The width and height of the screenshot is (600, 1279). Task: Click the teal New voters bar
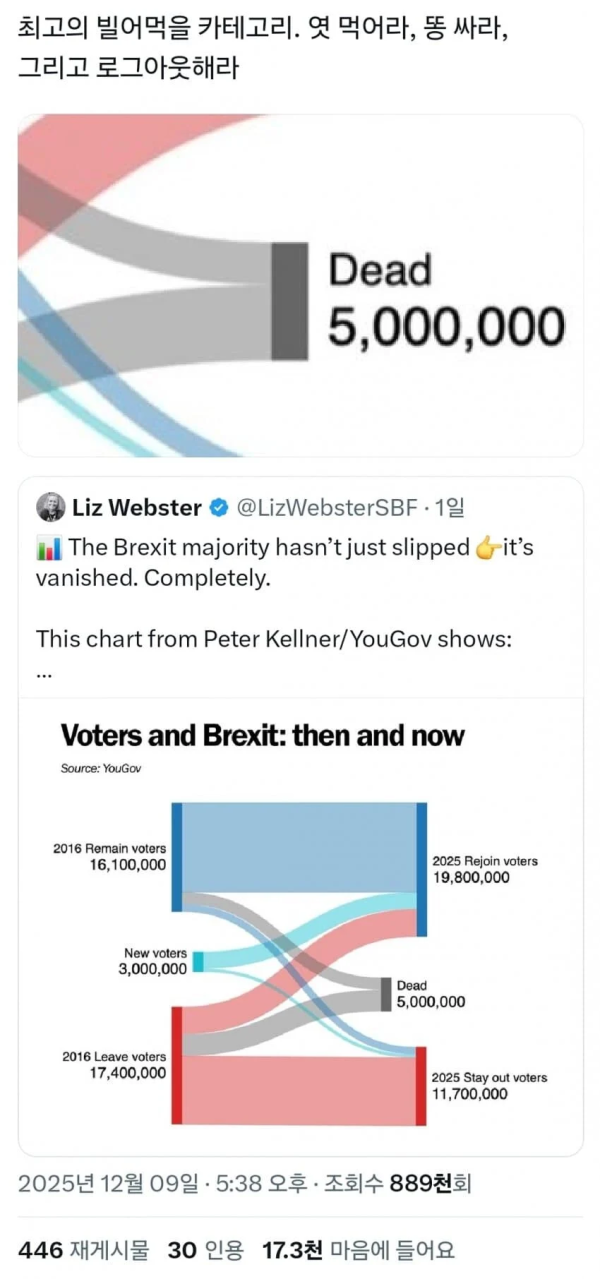tap(198, 961)
